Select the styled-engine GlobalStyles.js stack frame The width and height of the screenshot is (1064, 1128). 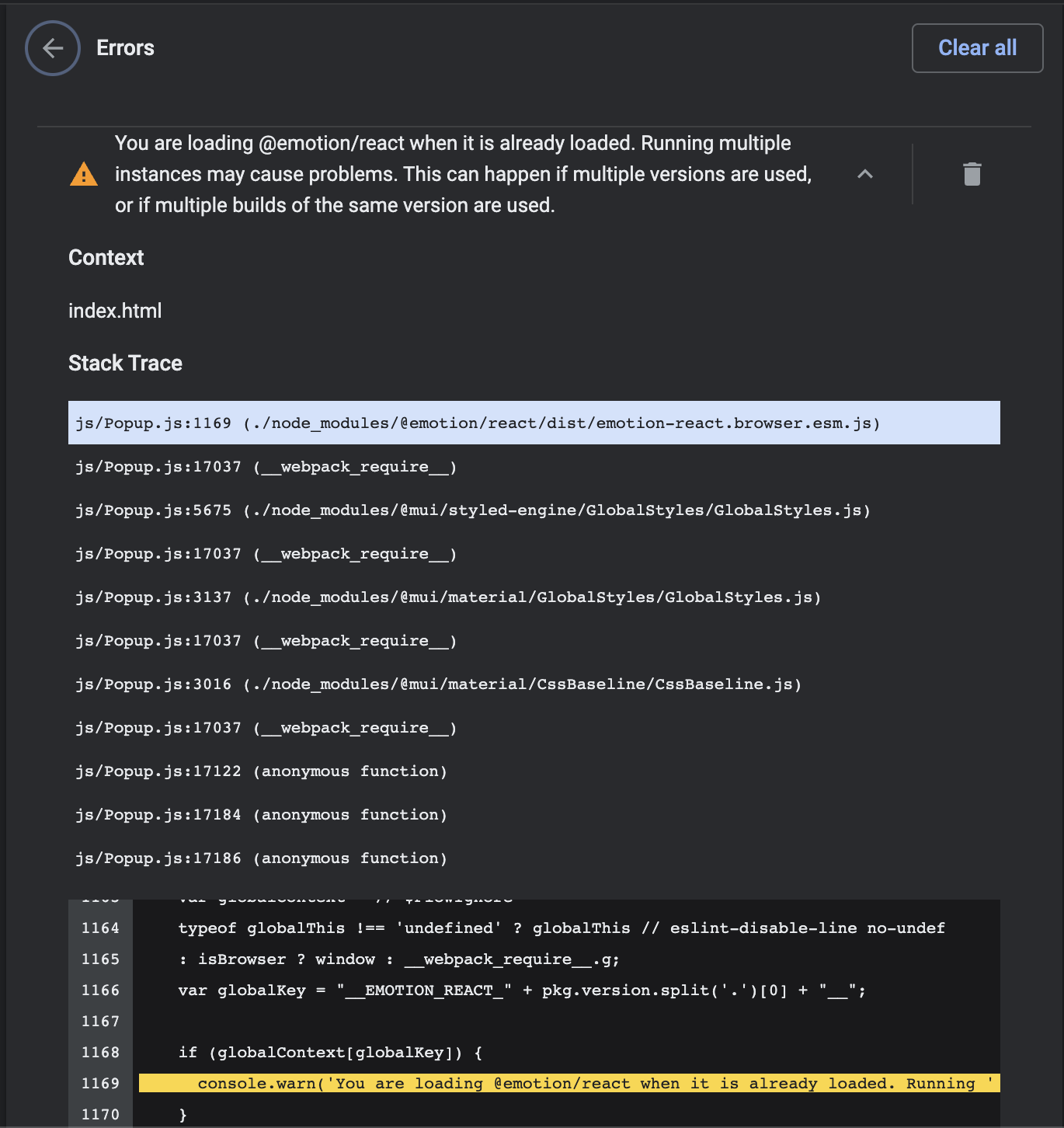coord(534,510)
